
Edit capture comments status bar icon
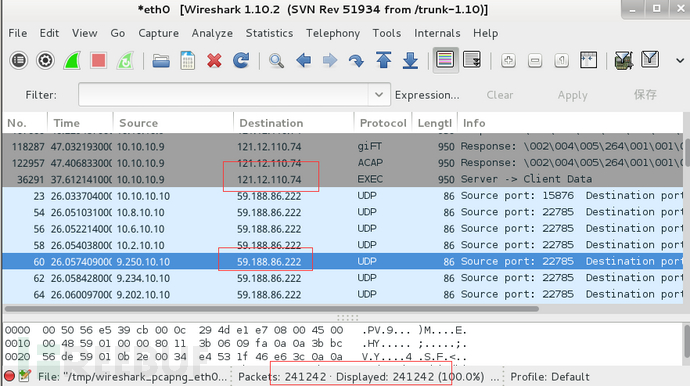(25, 376)
